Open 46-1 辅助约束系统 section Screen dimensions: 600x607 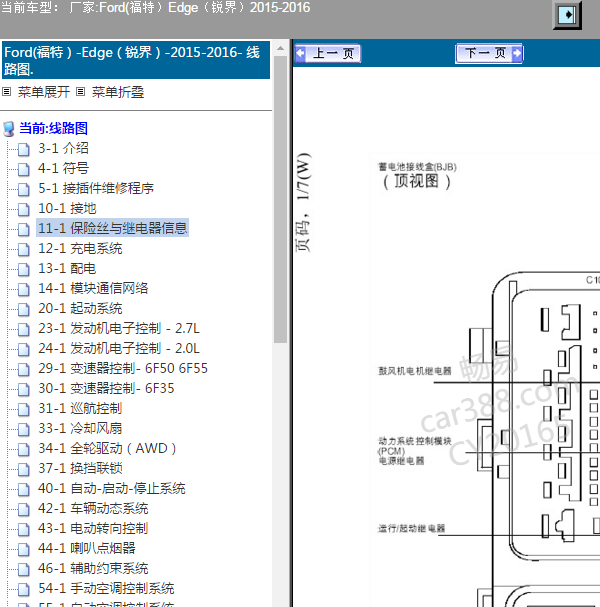[93, 569]
